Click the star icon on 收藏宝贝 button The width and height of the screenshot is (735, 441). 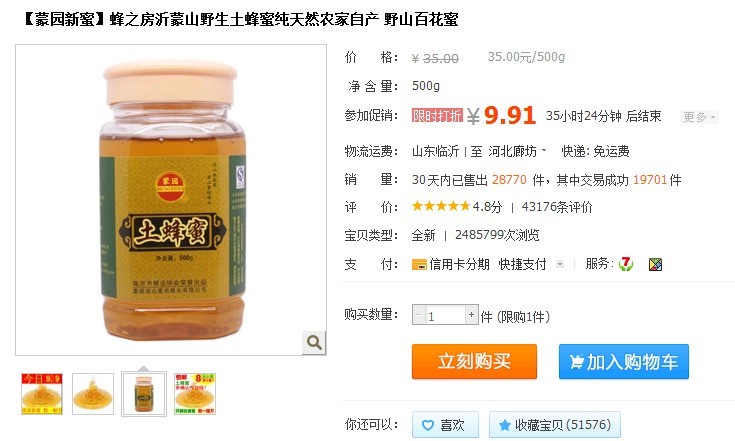[505, 426]
